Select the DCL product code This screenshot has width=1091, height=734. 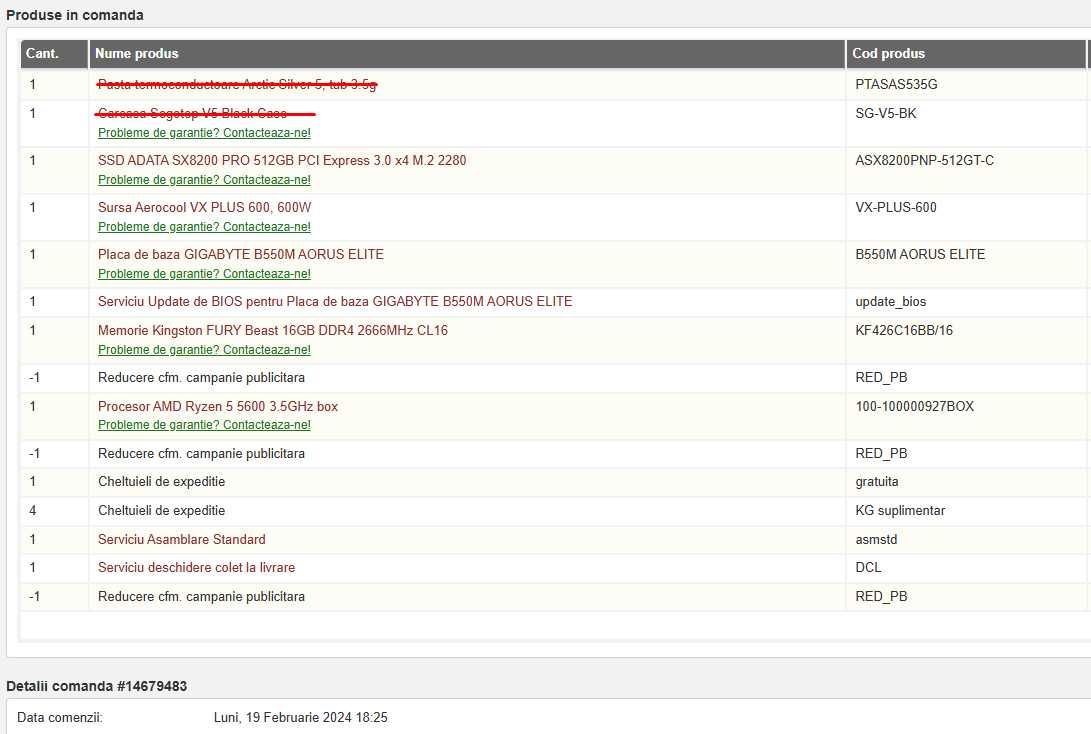[868, 568]
